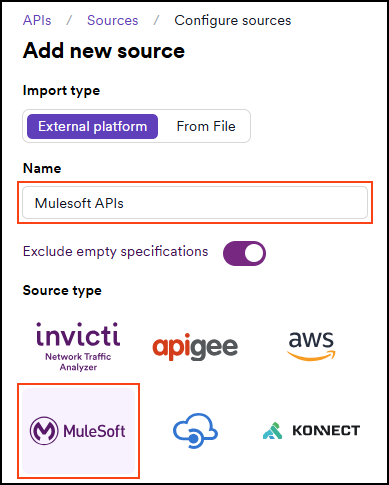The height and width of the screenshot is (485, 389).
Task: Go to the Sources breadcrumb link
Action: click(x=113, y=20)
